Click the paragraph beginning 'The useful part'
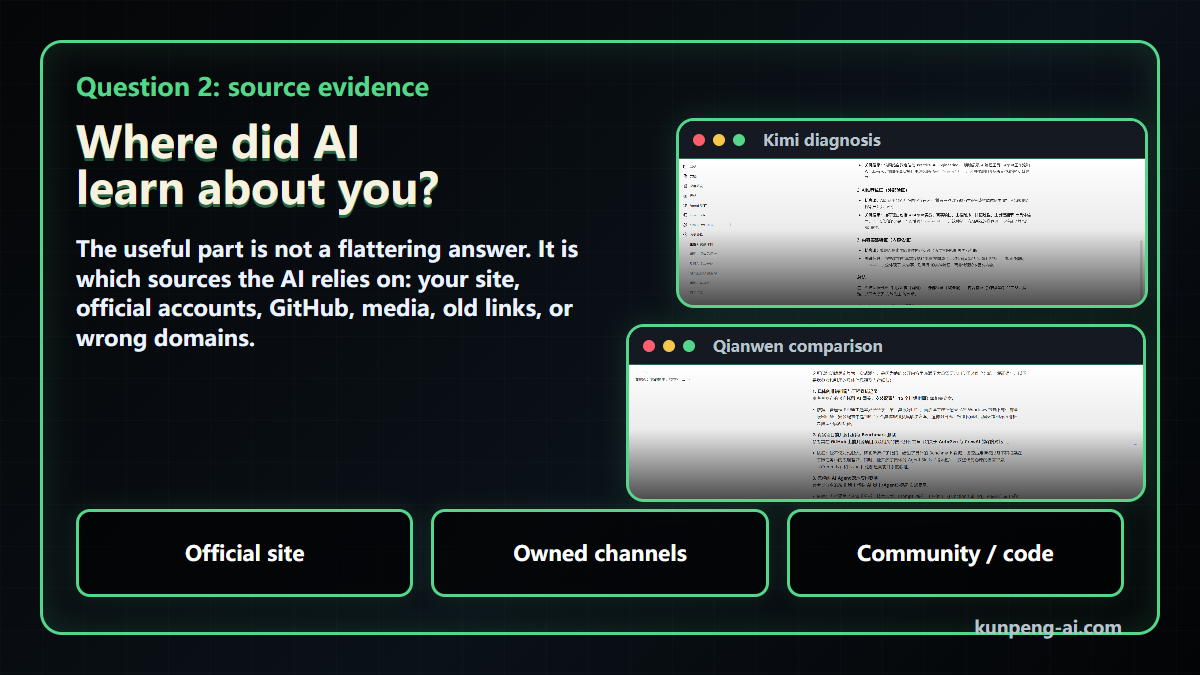1200x675 pixels. point(327,293)
